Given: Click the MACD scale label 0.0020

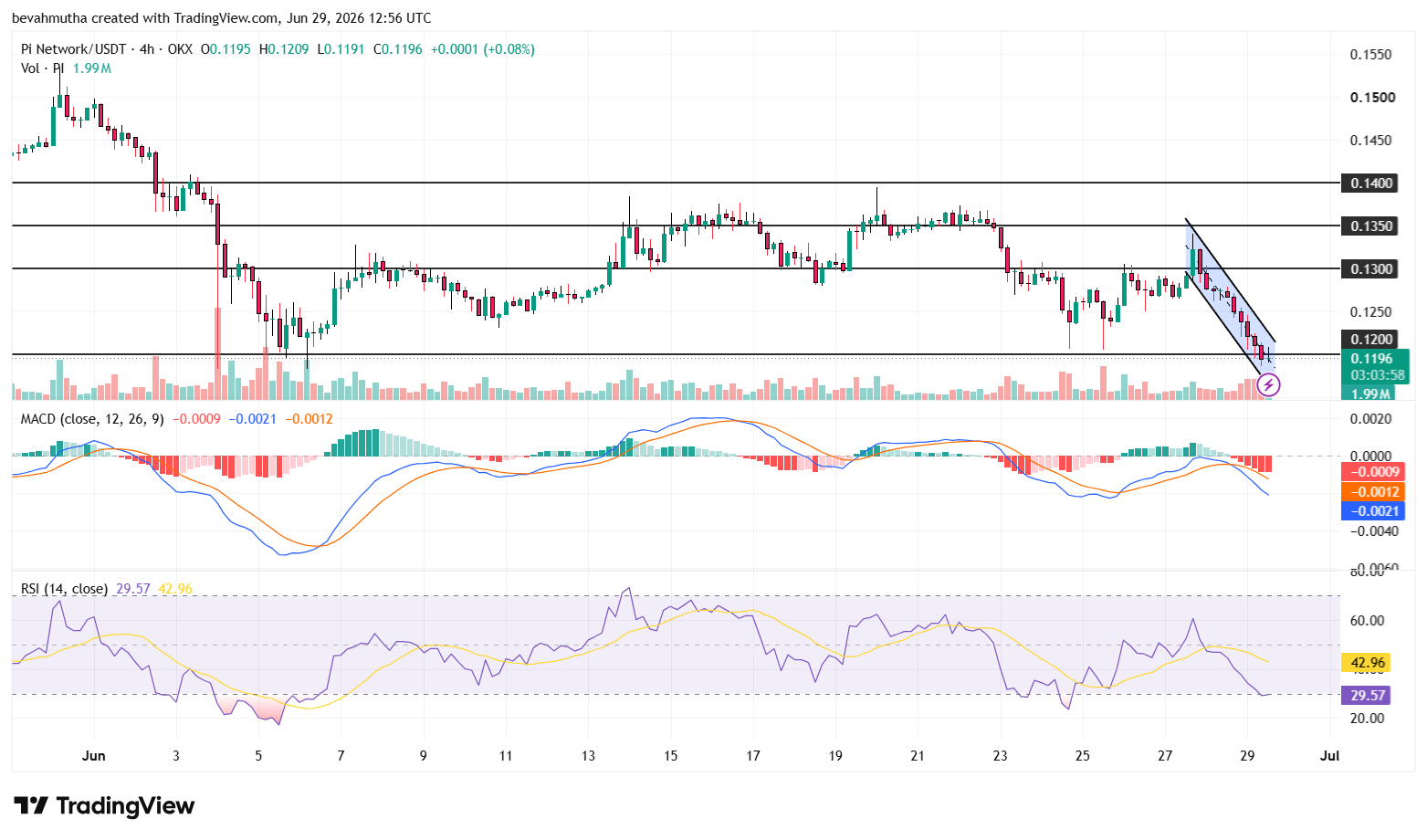Looking at the screenshot, I should coord(1371,419).
